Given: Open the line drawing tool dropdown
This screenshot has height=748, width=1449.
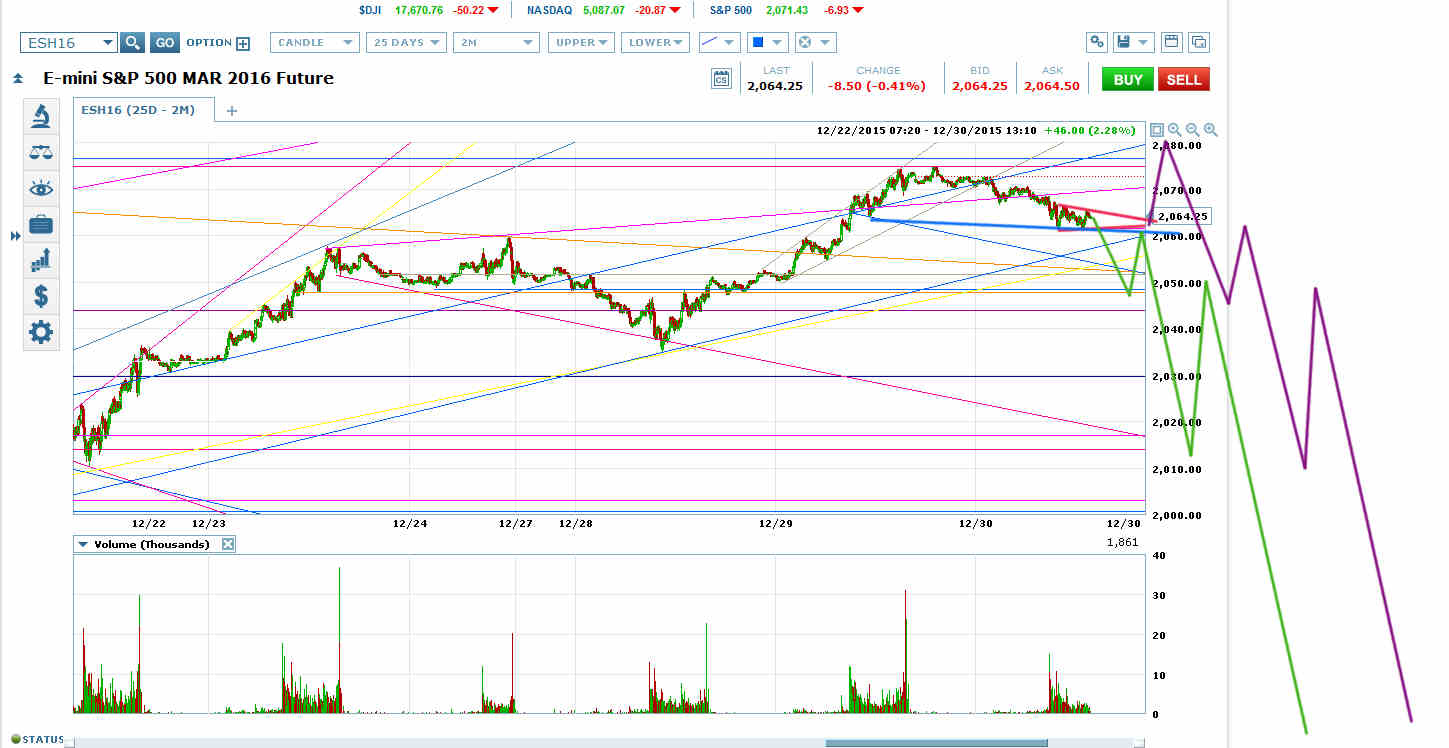Looking at the screenshot, I should 719,43.
